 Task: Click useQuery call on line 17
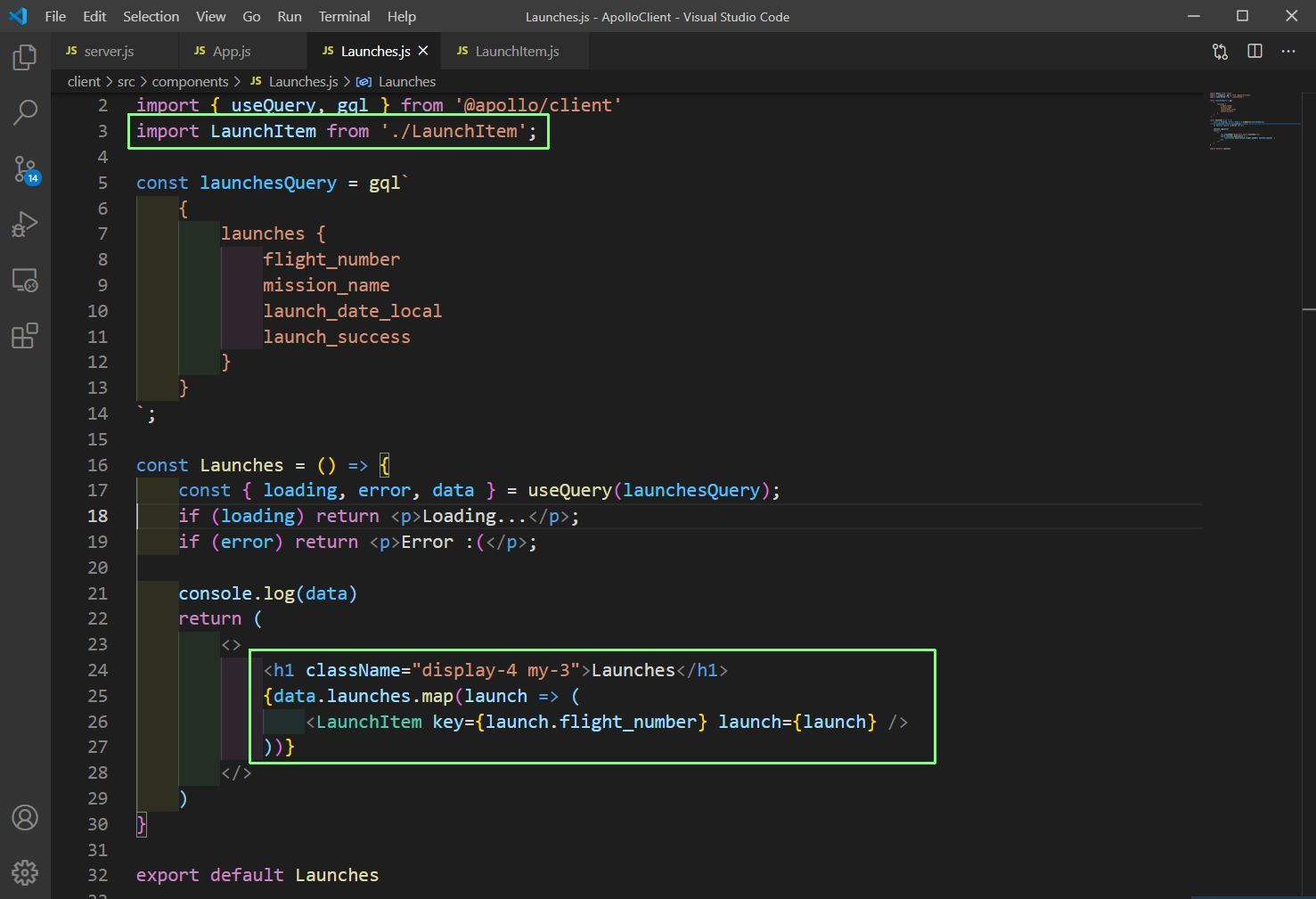pos(569,490)
